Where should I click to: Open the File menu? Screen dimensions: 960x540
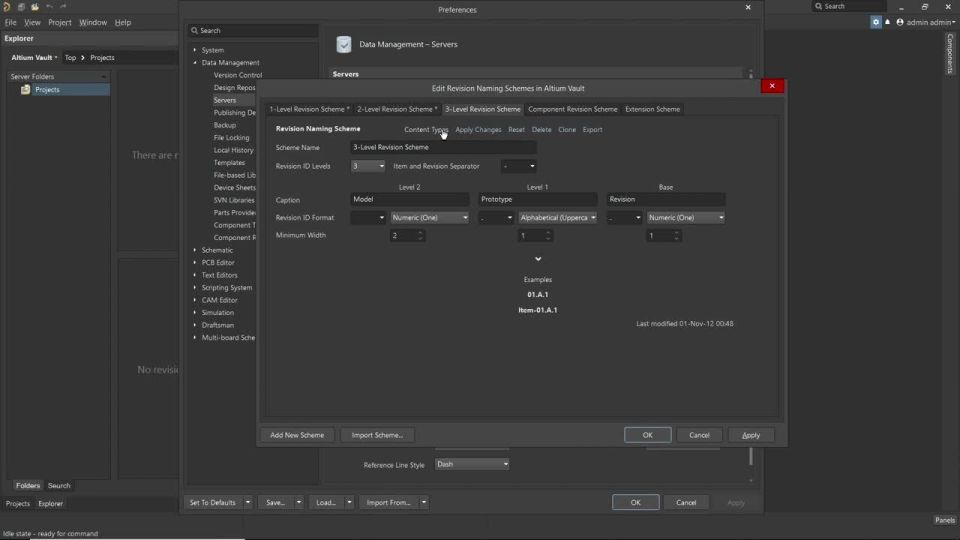click(x=10, y=22)
